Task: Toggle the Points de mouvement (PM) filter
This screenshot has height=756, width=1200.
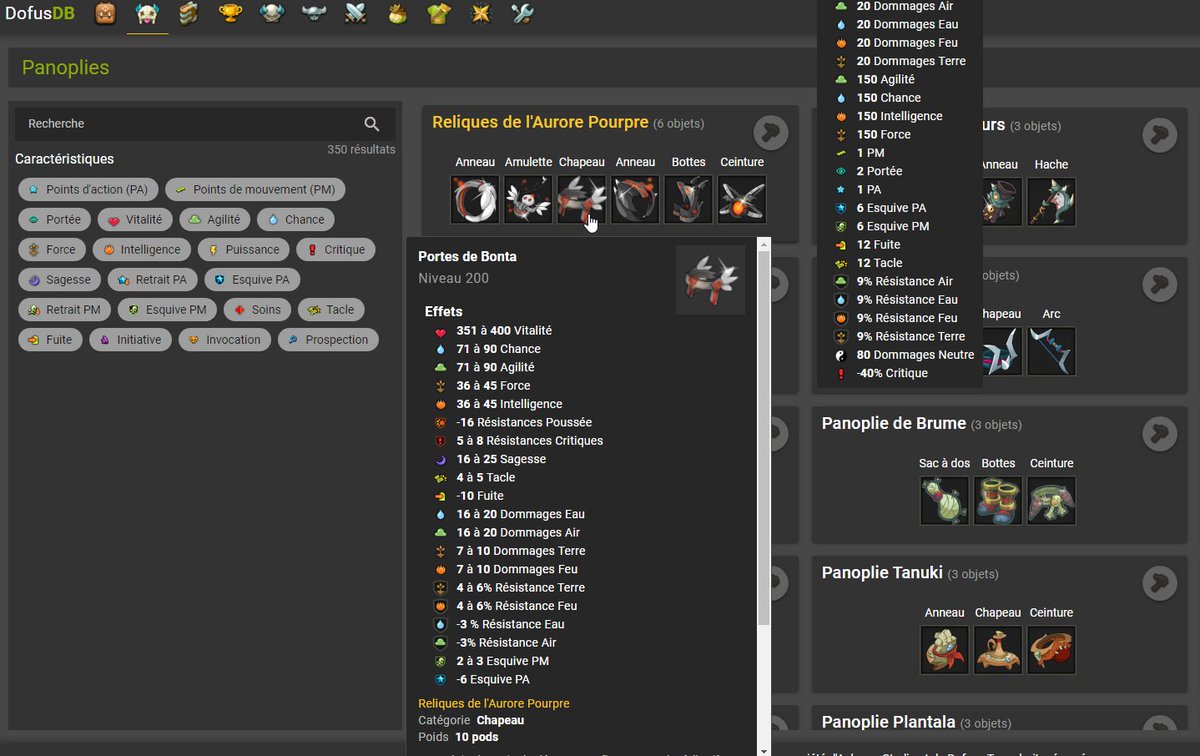Action: click(255, 190)
